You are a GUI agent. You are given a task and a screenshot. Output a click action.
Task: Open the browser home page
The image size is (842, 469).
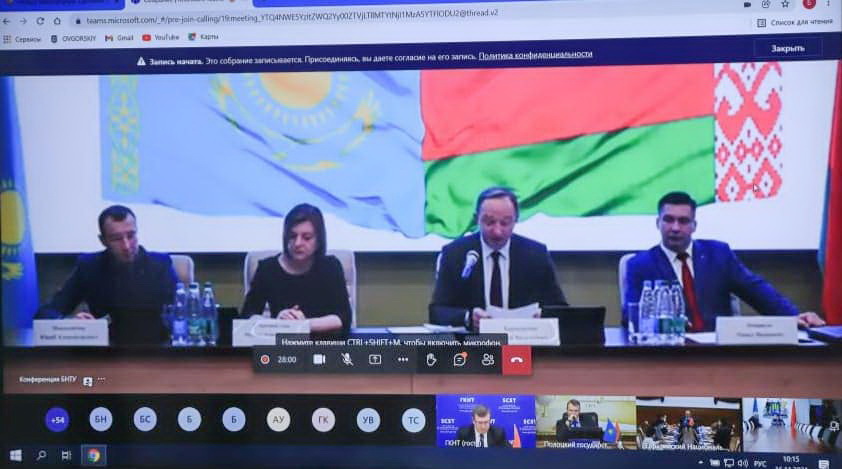pyautogui.click(x=57, y=21)
